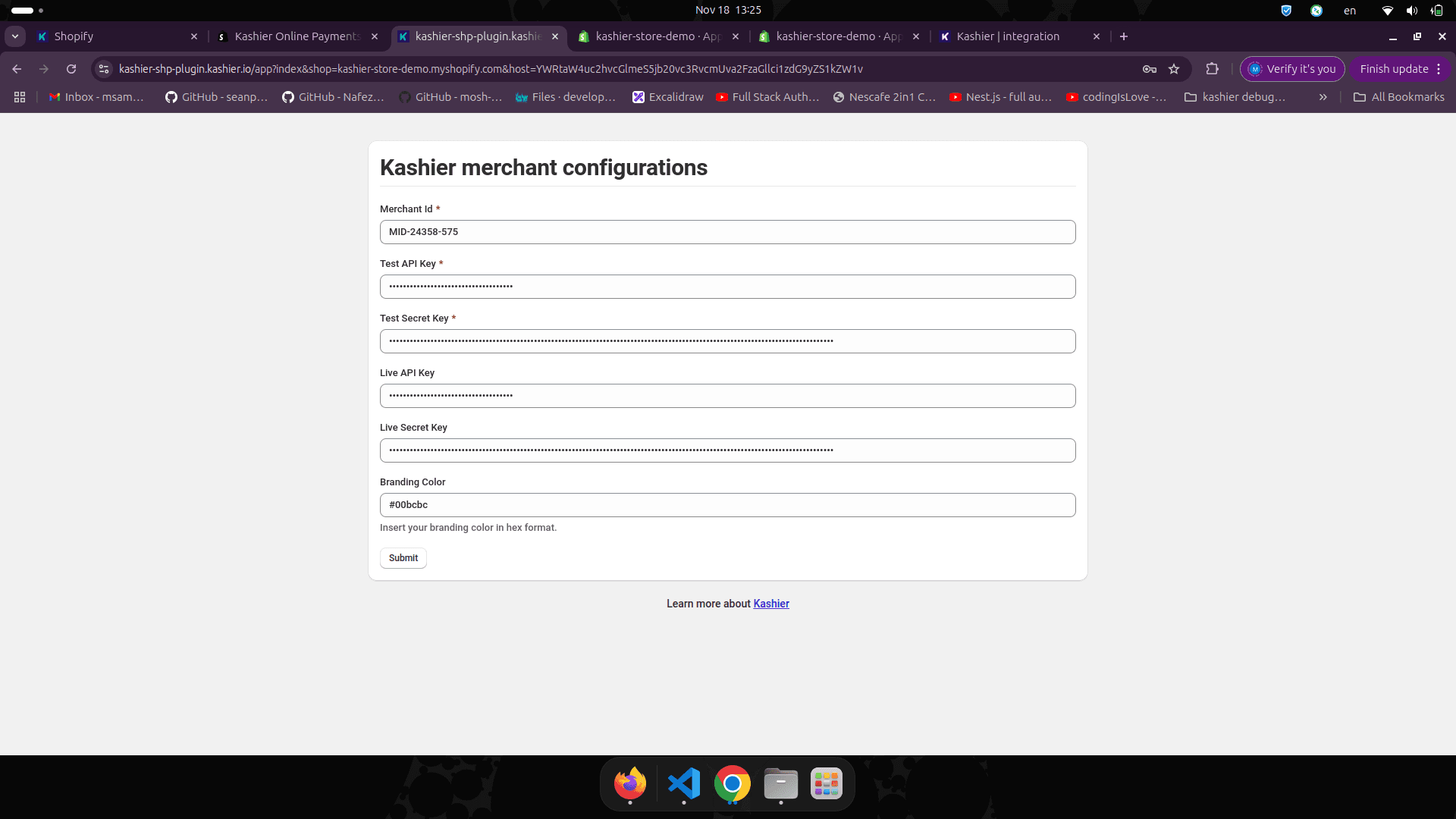This screenshot has width=1456, height=819.
Task: Show more bookmarks via double chevron
Action: [1323, 97]
